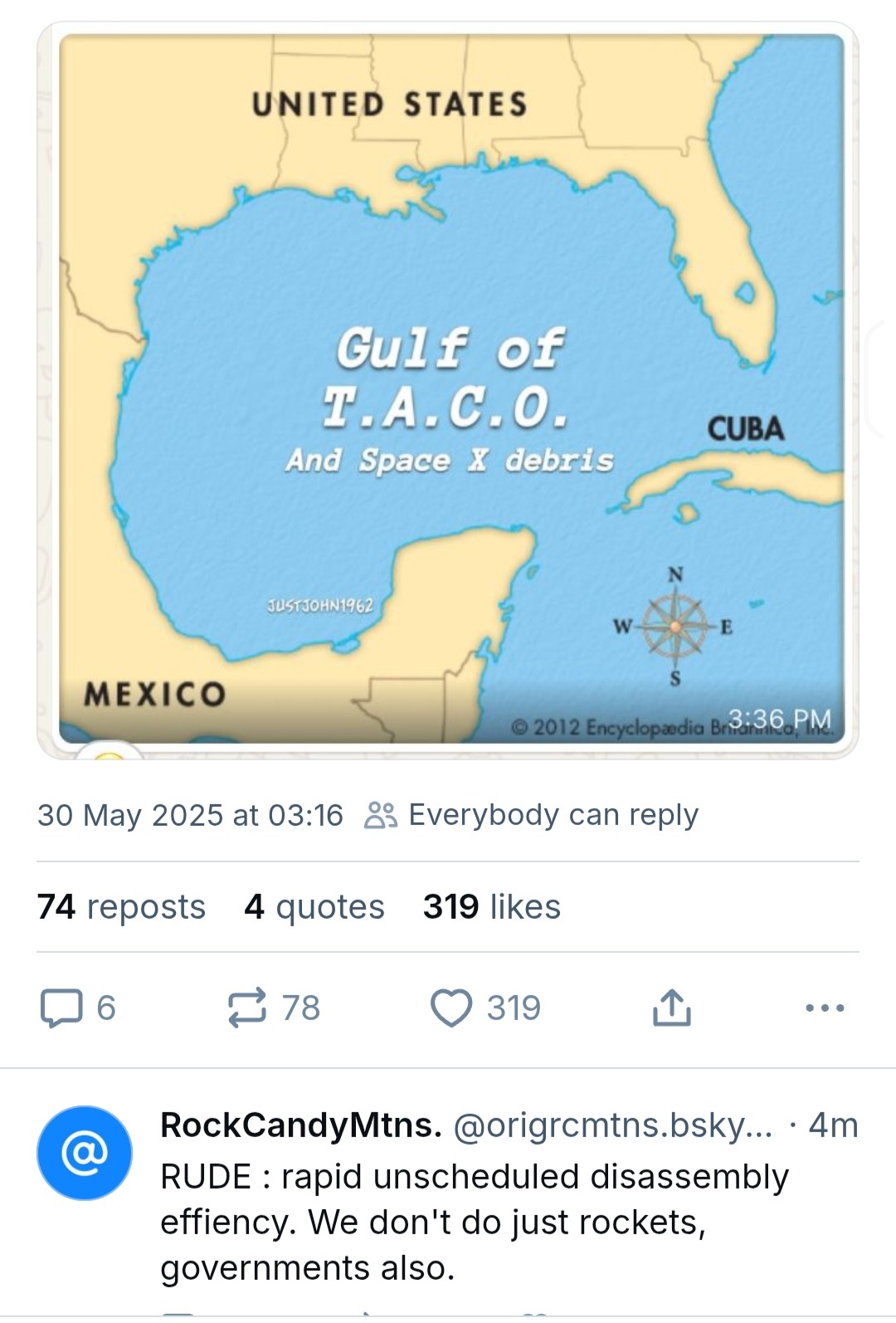Tap the 30 May 2025 timestamp
Screen dimensions: 896x1323
tap(190, 815)
